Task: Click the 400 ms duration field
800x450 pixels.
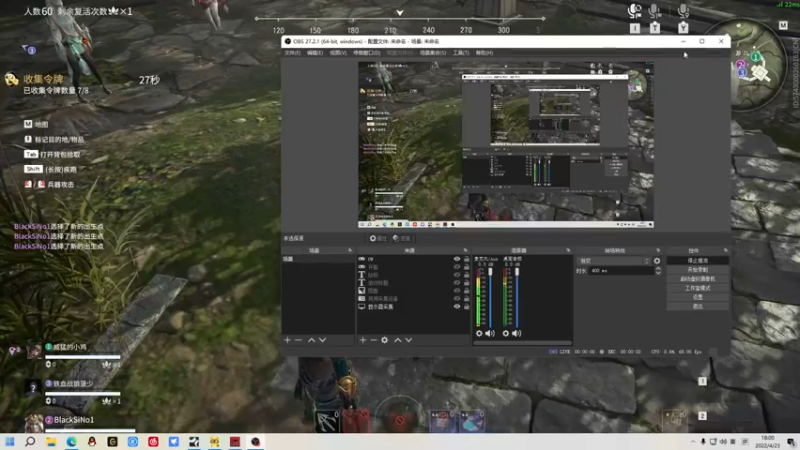Action: (x=621, y=271)
